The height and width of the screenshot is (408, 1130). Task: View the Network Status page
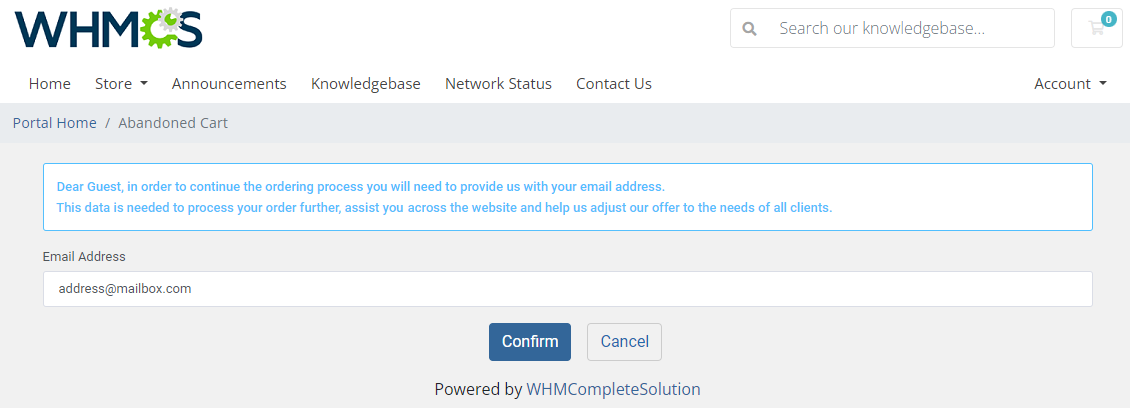click(x=498, y=84)
